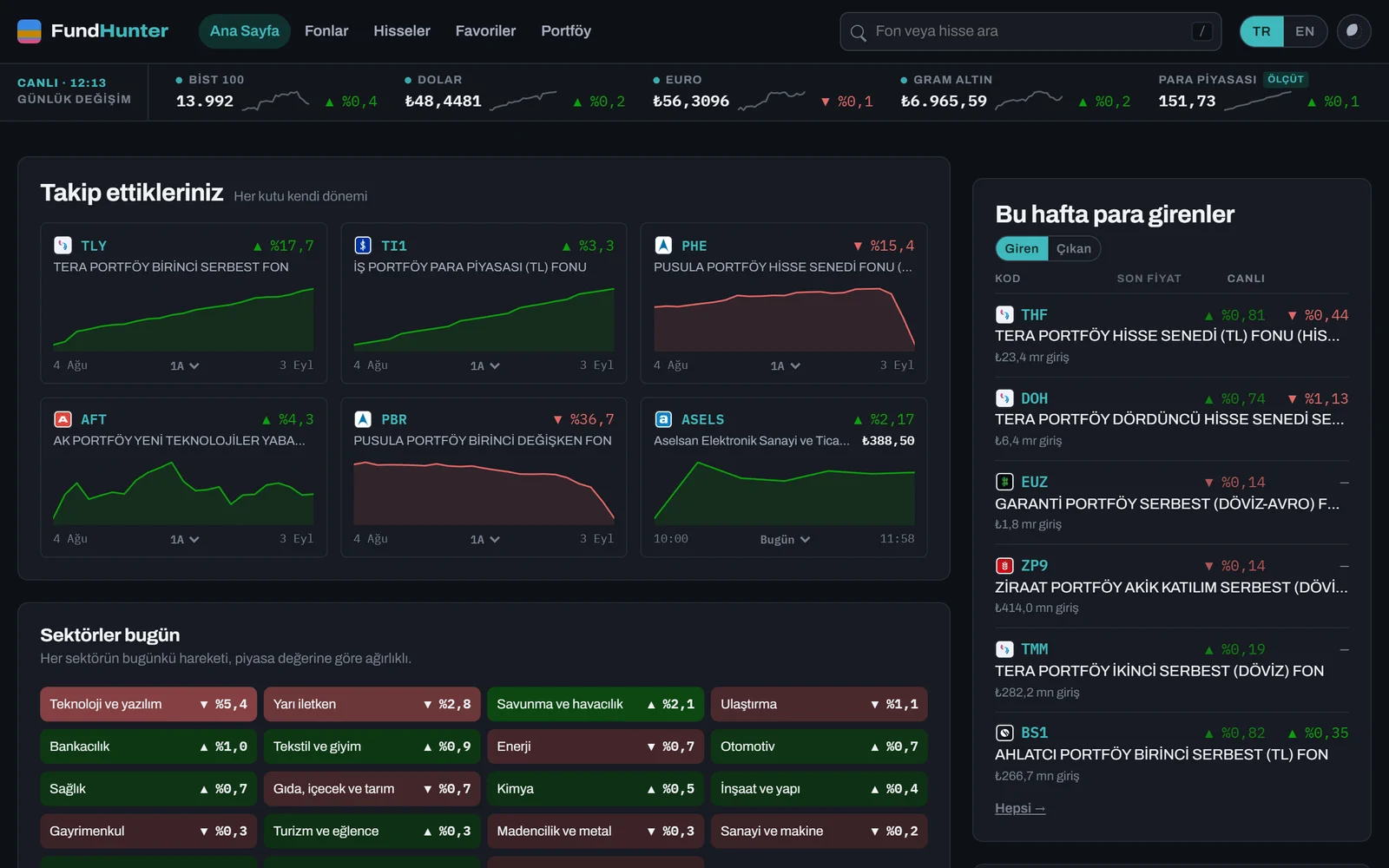Click the TI1 fund icon
This screenshot has height=868, width=1389.
363,246
